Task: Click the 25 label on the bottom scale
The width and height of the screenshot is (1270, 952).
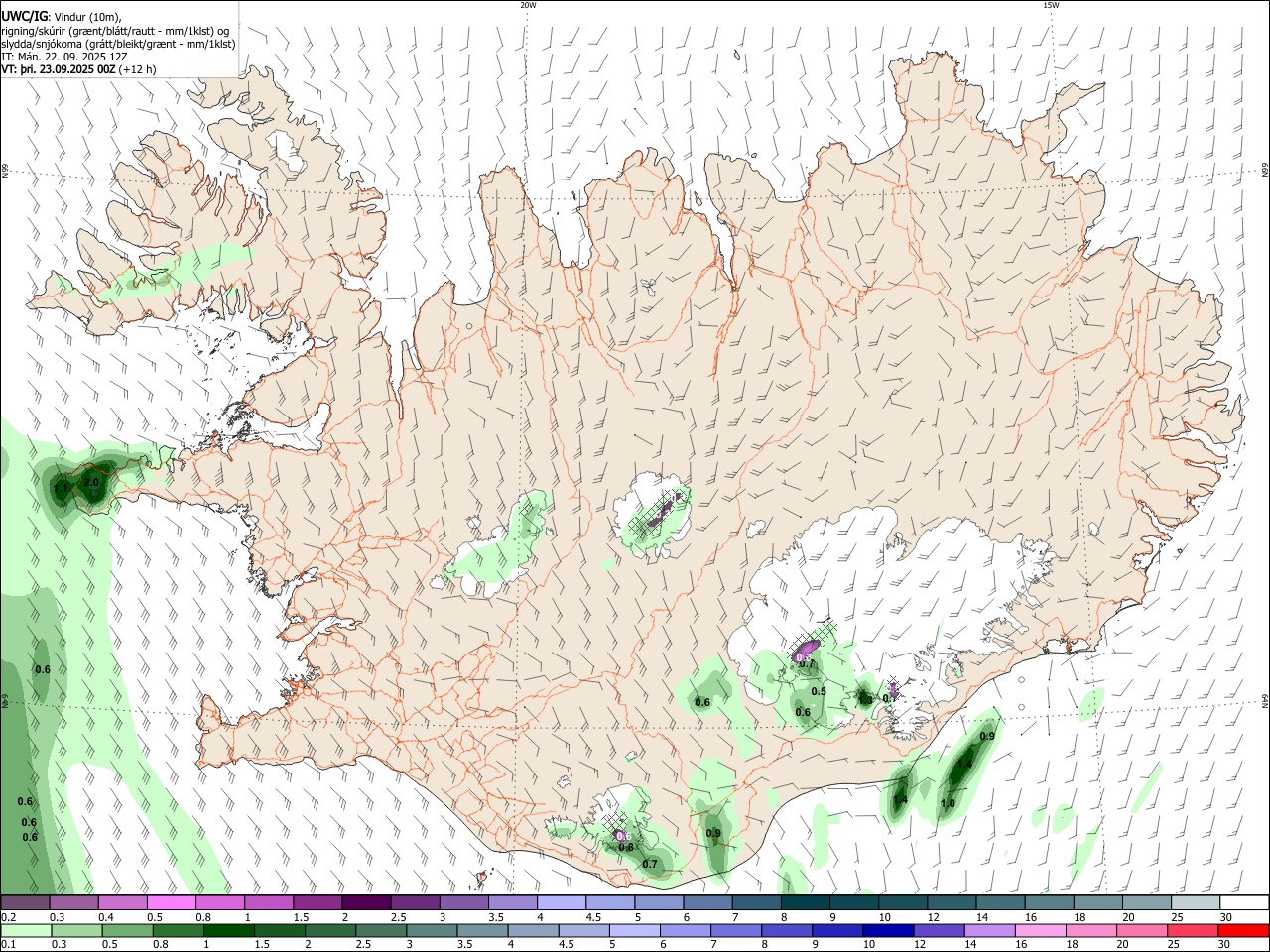Action: (1174, 944)
